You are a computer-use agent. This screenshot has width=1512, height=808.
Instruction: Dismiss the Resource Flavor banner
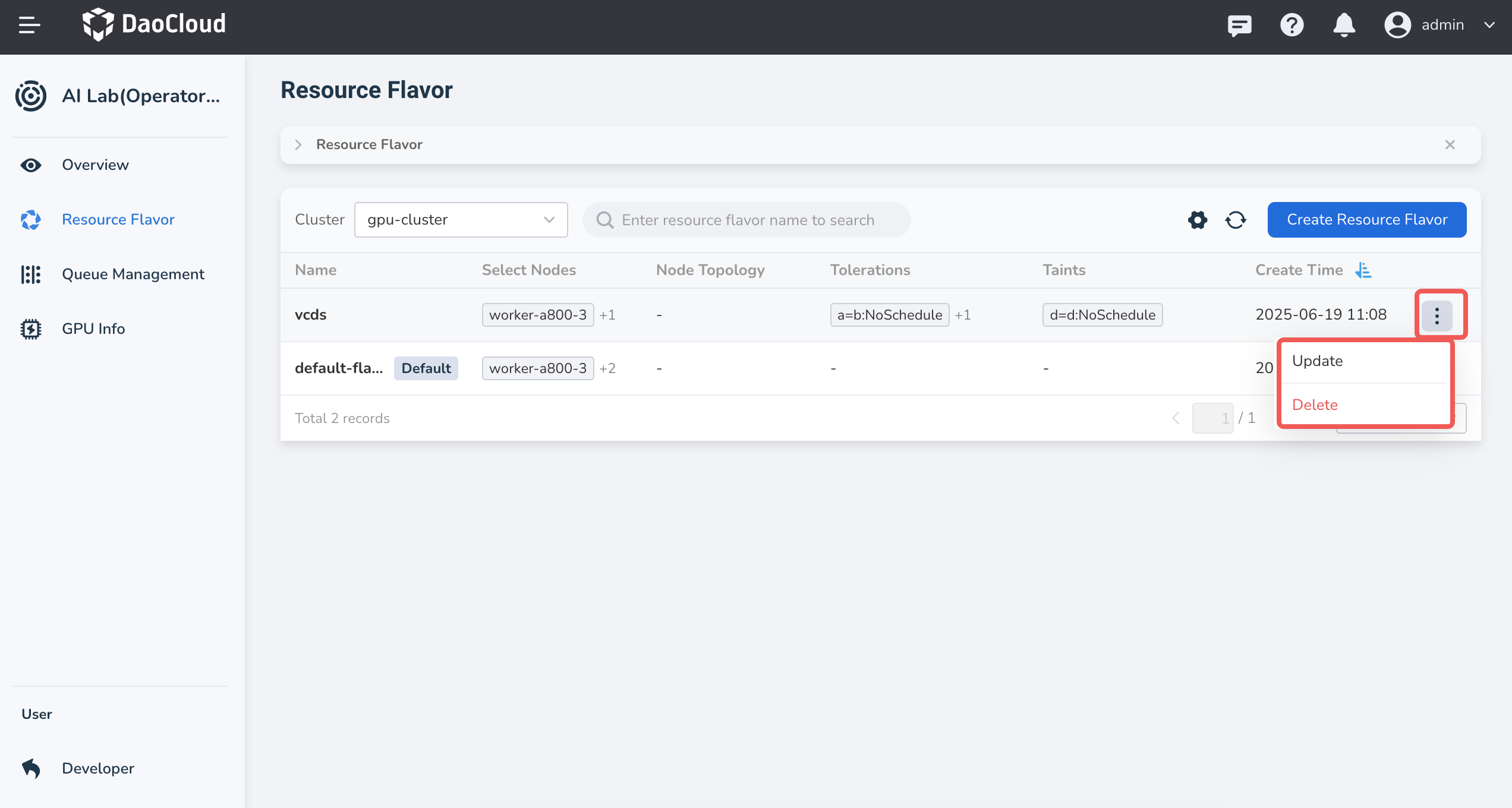point(1450,144)
